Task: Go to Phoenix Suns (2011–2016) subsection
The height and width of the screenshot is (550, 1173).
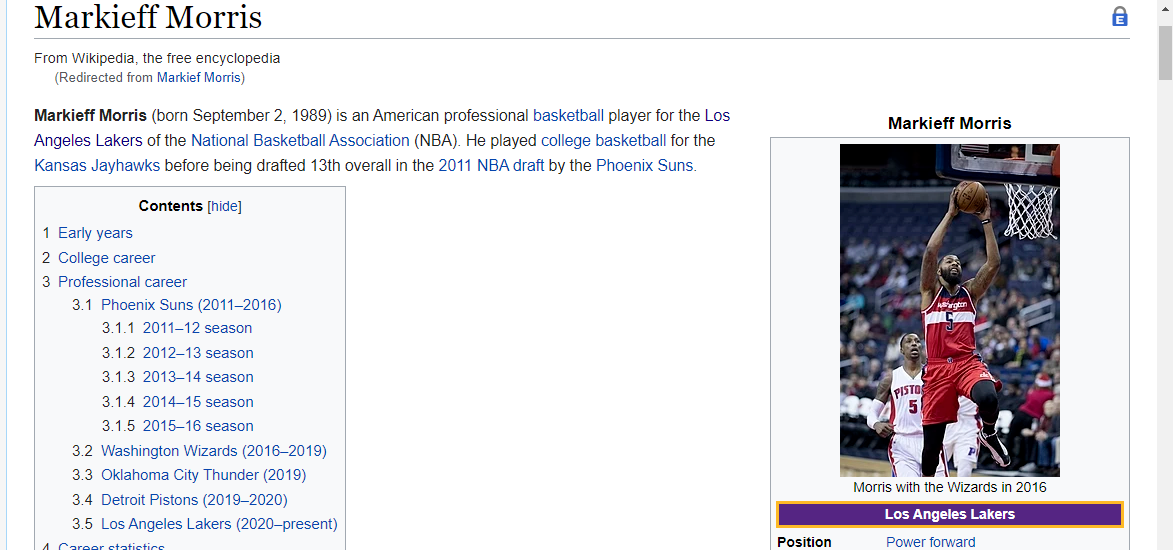Action: click(192, 305)
